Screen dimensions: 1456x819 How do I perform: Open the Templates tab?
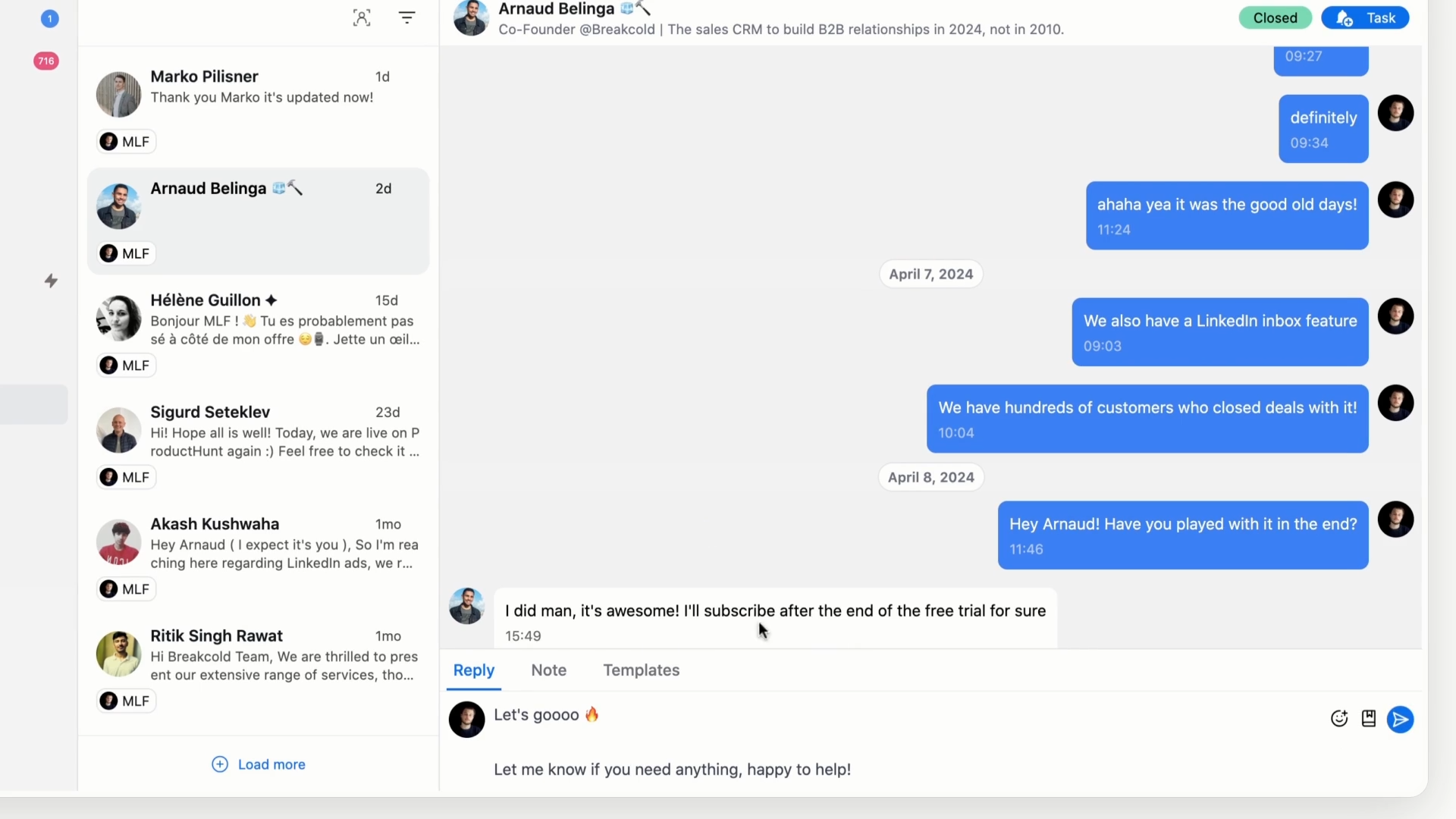(x=642, y=670)
